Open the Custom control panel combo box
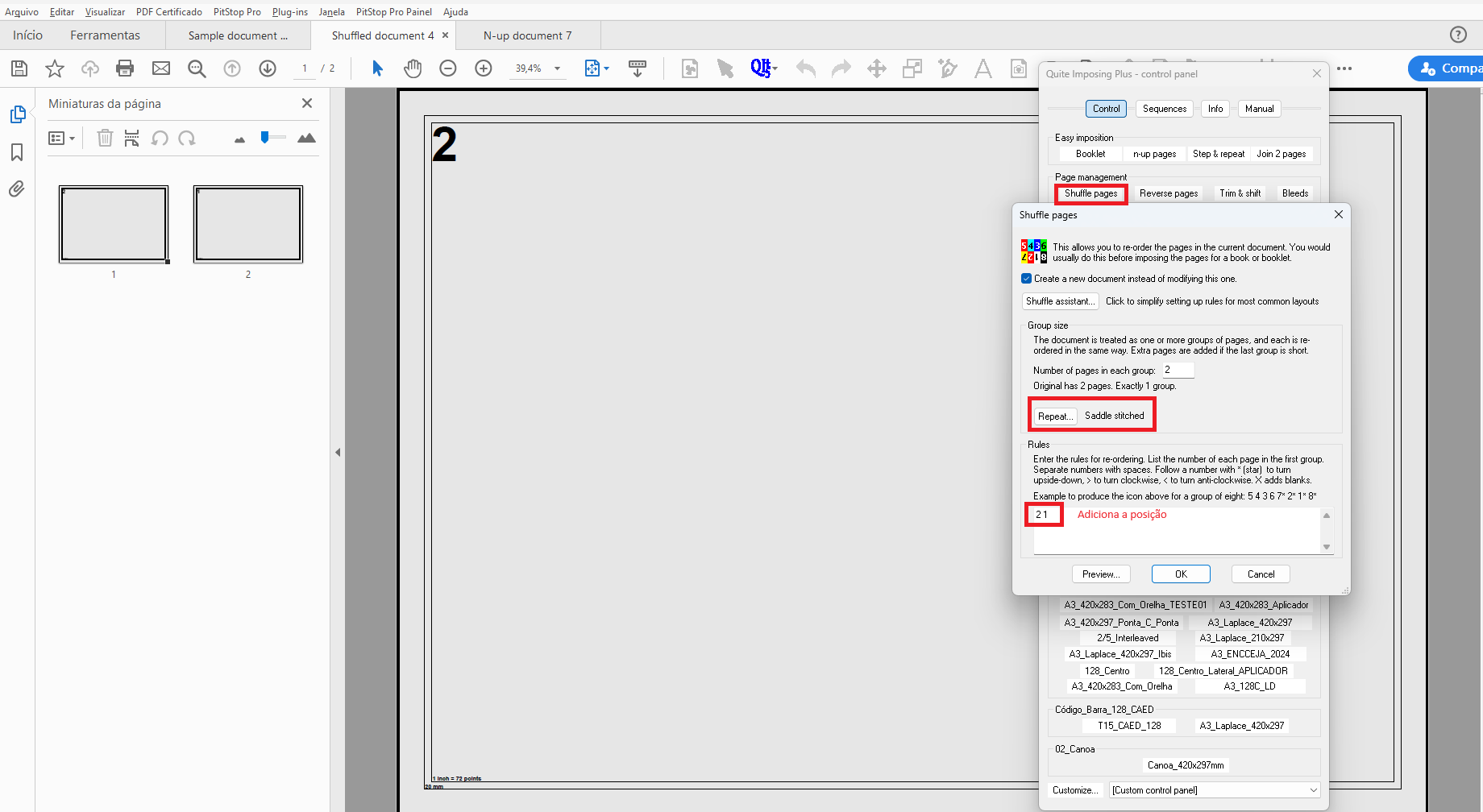The width and height of the screenshot is (1483, 812). tap(1215, 790)
